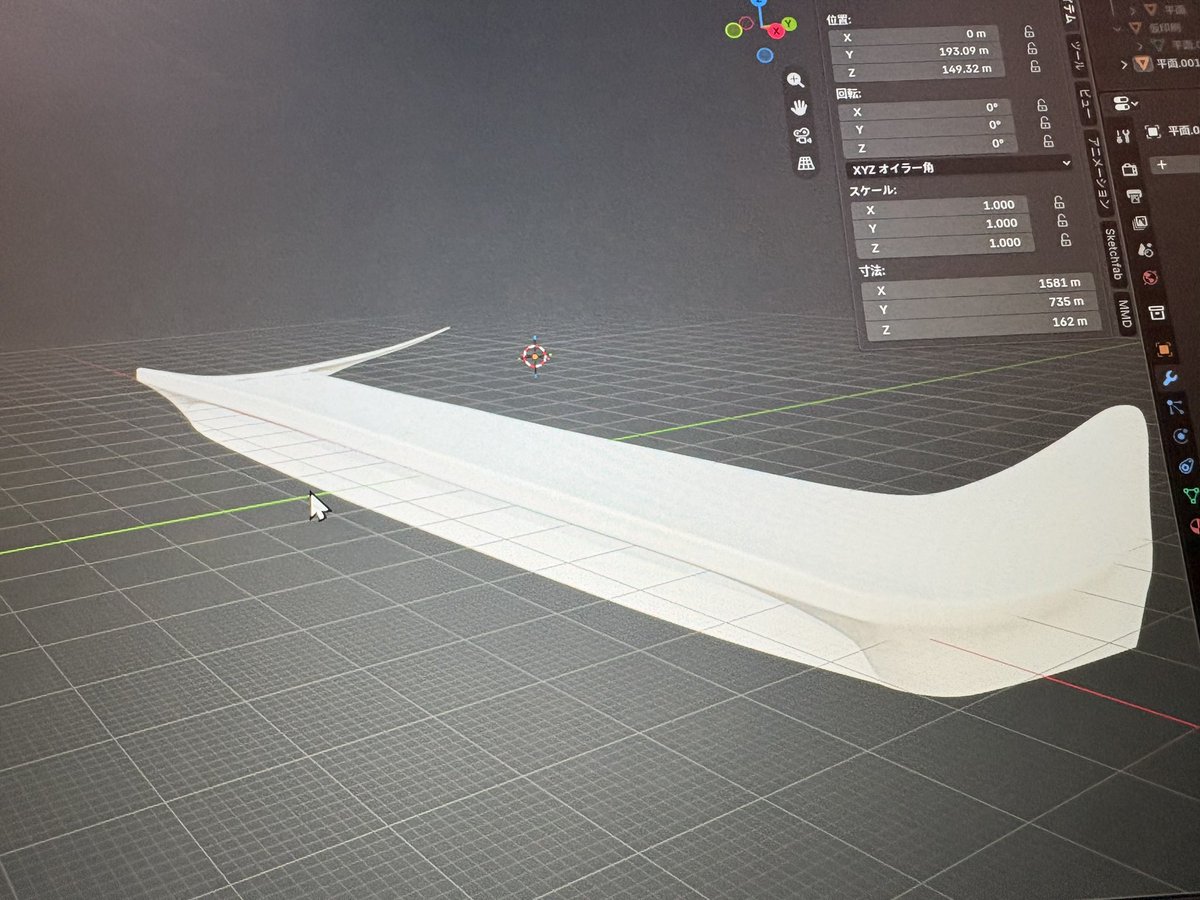This screenshot has height=900, width=1200.
Task: Open the Physics properties icon
Action: coord(1182,437)
